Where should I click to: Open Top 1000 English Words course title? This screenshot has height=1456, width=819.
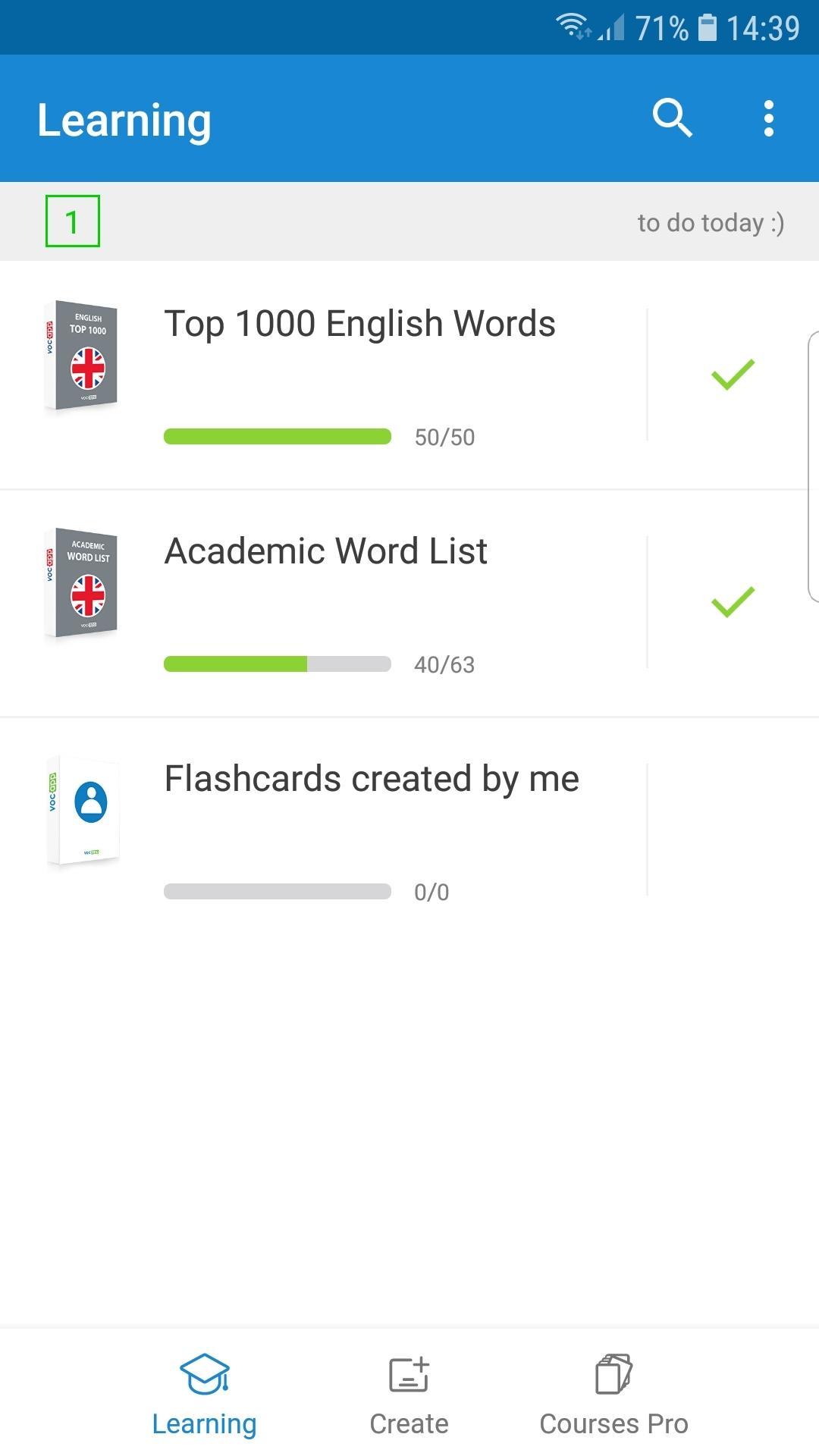coord(360,324)
